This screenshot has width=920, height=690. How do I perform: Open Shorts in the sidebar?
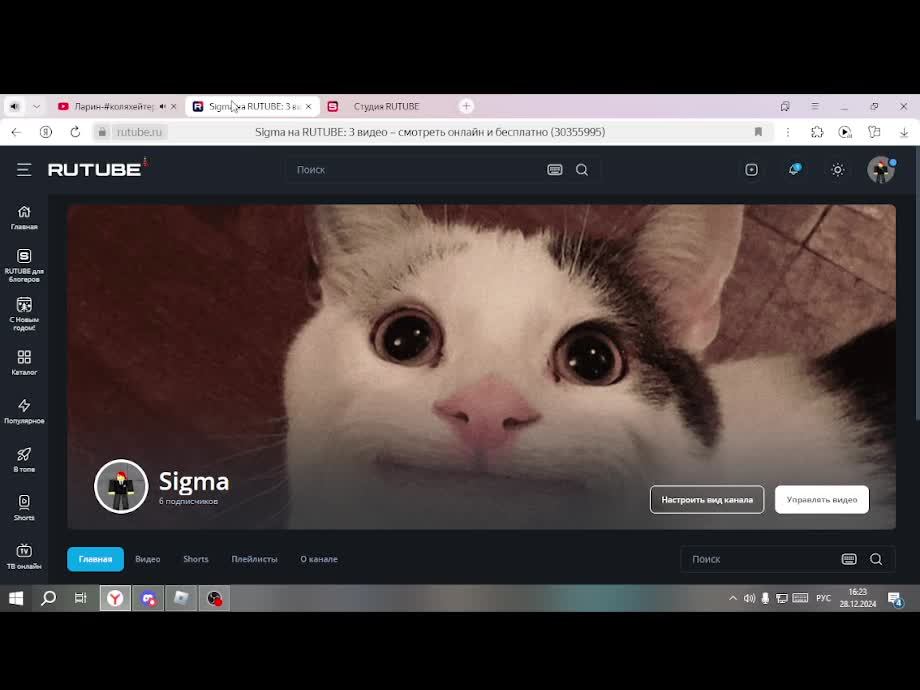[x=24, y=508]
